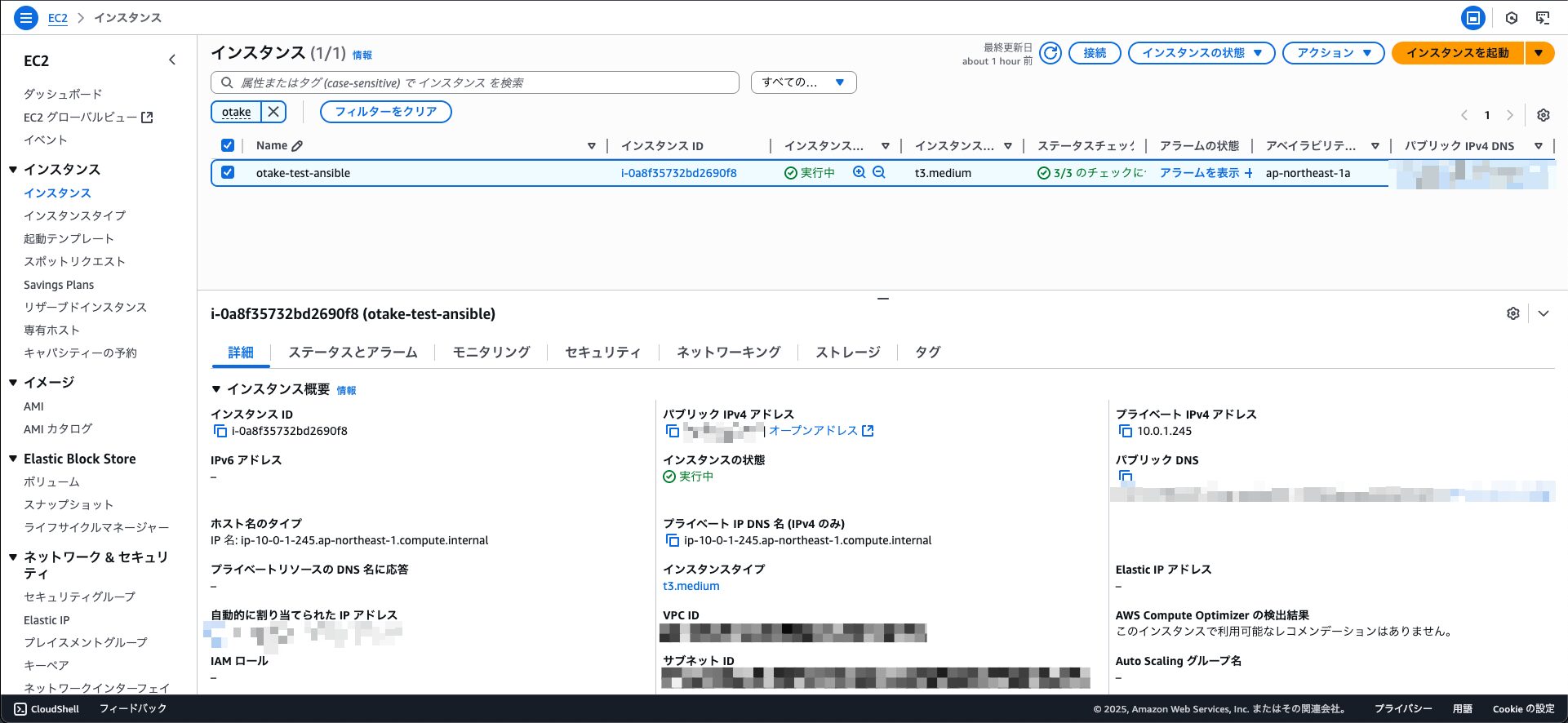1568x723 pixels.
Task: Switch to ステータスとアラーム tab
Action: click(353, 353)
